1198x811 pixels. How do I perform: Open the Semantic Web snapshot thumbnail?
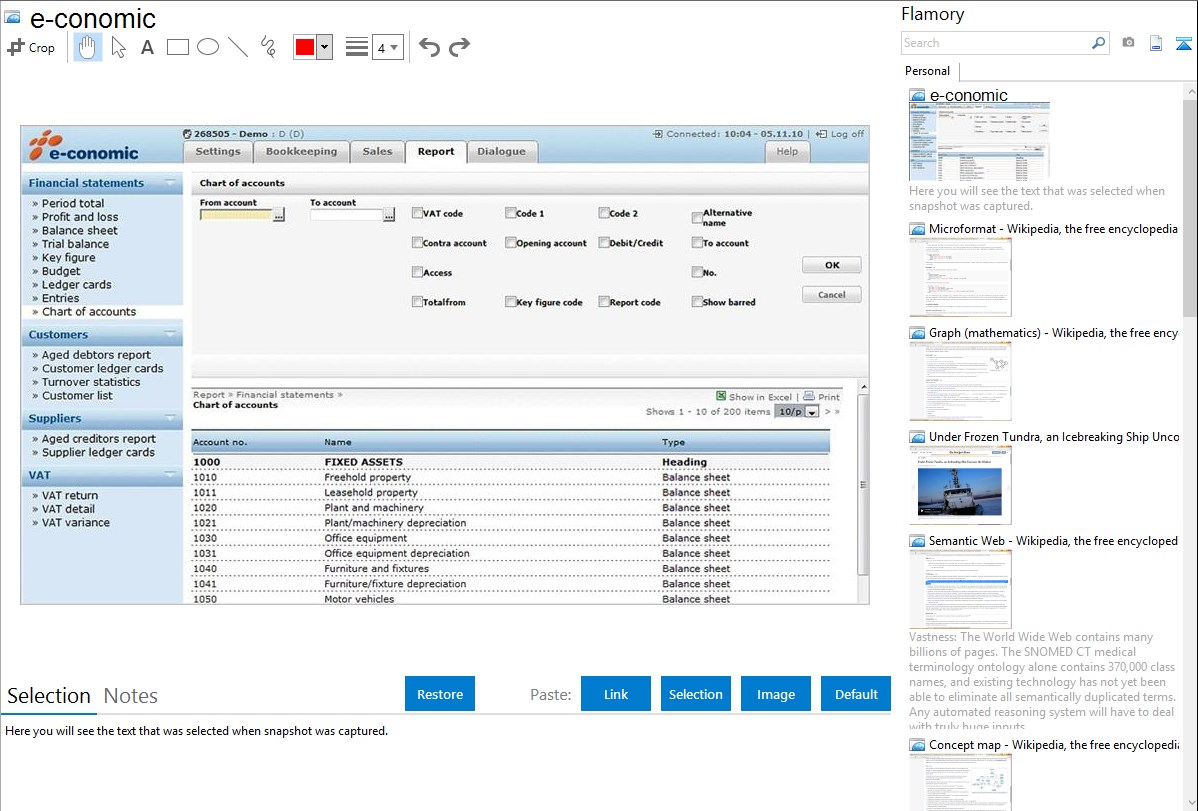coord(960,588)
